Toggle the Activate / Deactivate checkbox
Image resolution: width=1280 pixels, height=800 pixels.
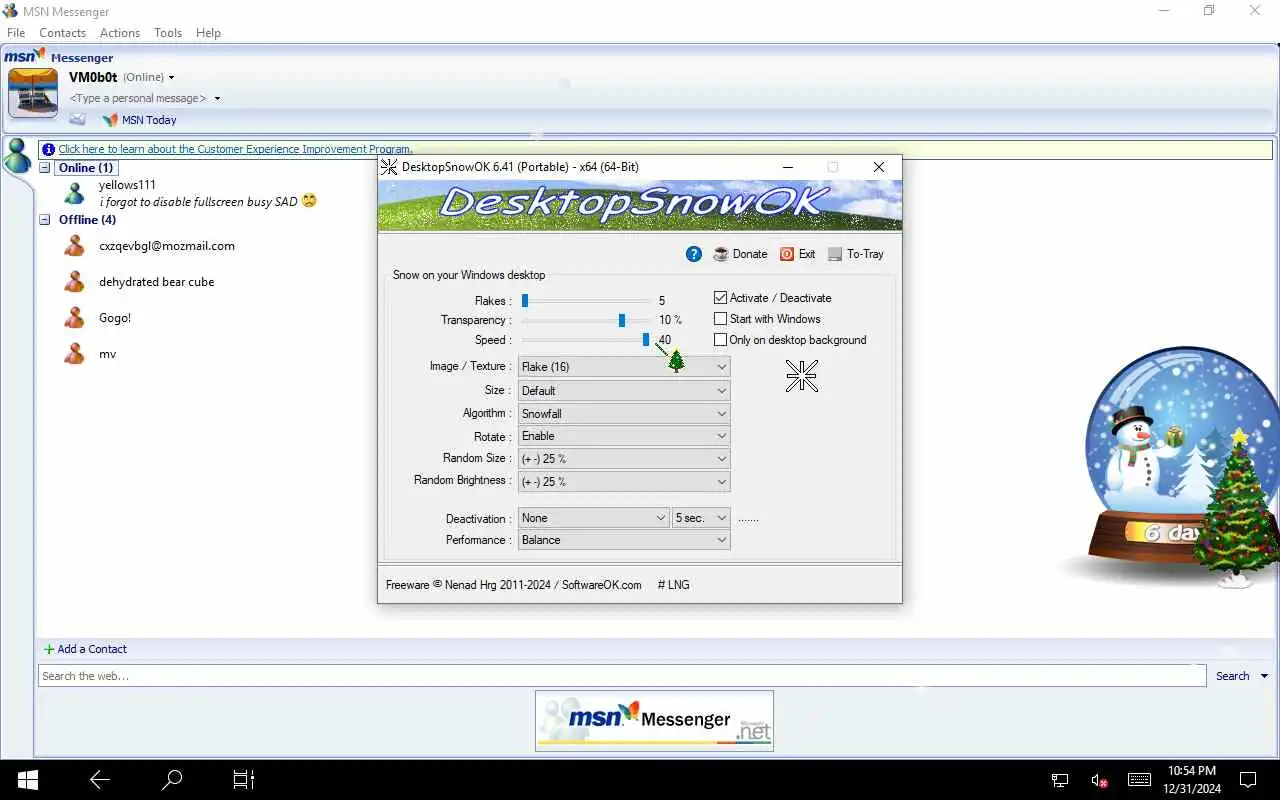click(x=720, y=298)
